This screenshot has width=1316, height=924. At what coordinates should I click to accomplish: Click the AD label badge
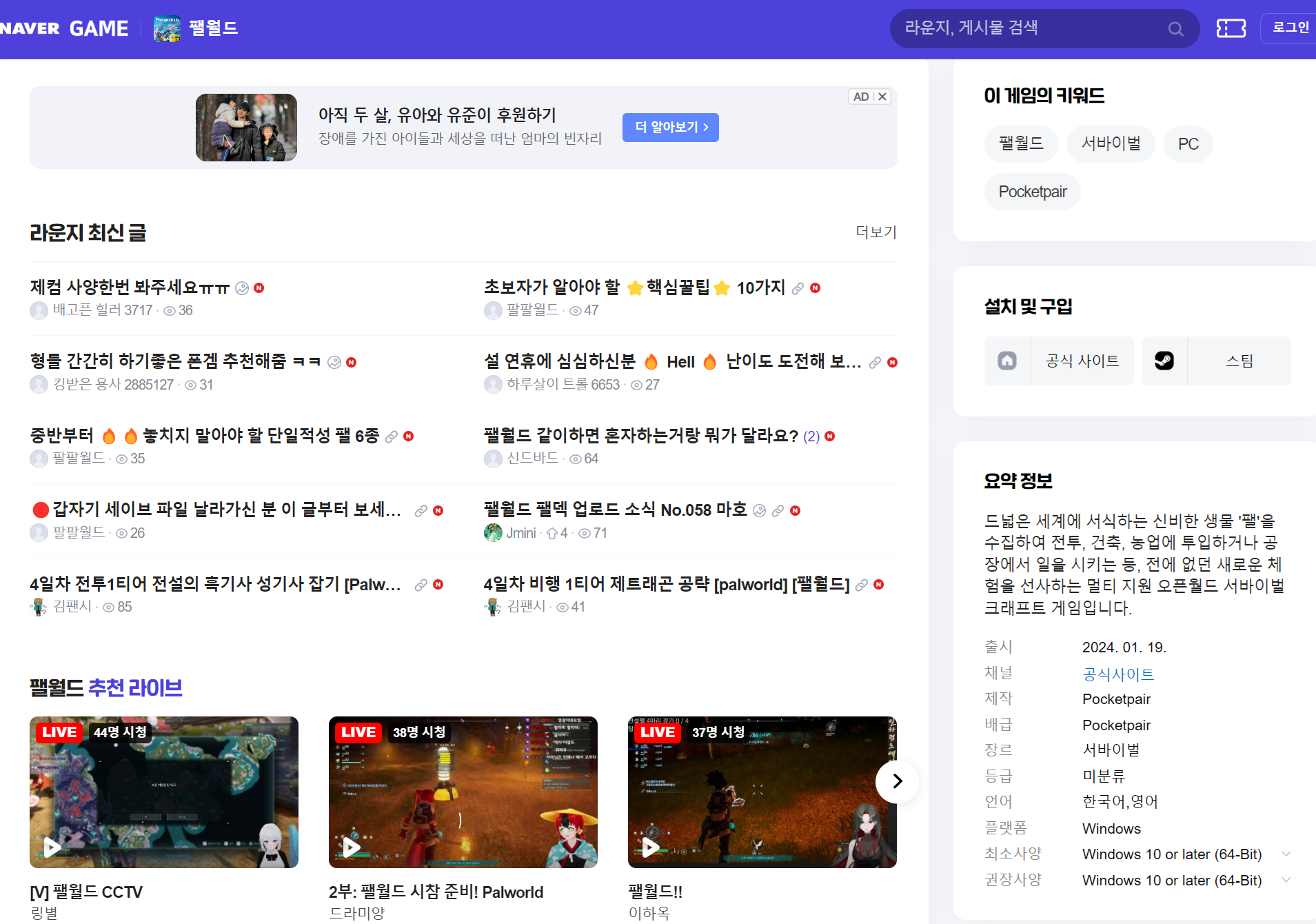[x=861, y=97]
